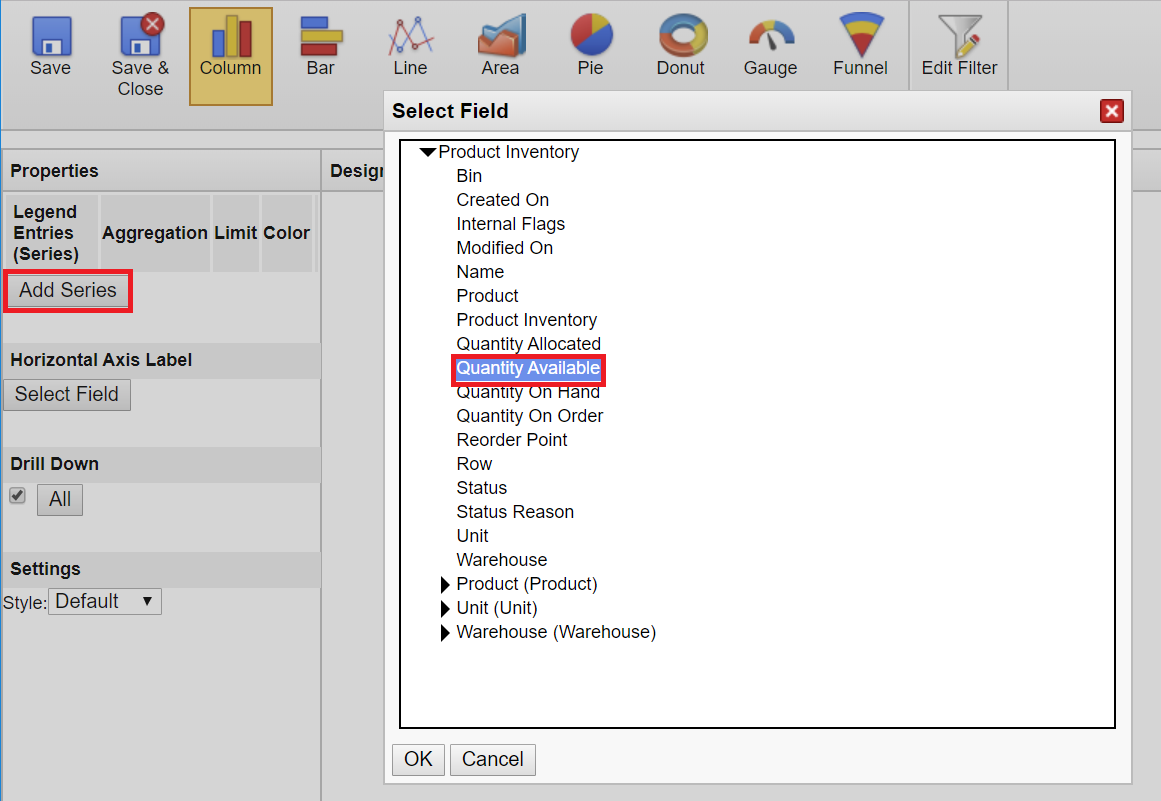This screenshot has height=801, width=1161.
Task: Expand the Warehouse (Warehouse) node
Action: coord(446,632)
